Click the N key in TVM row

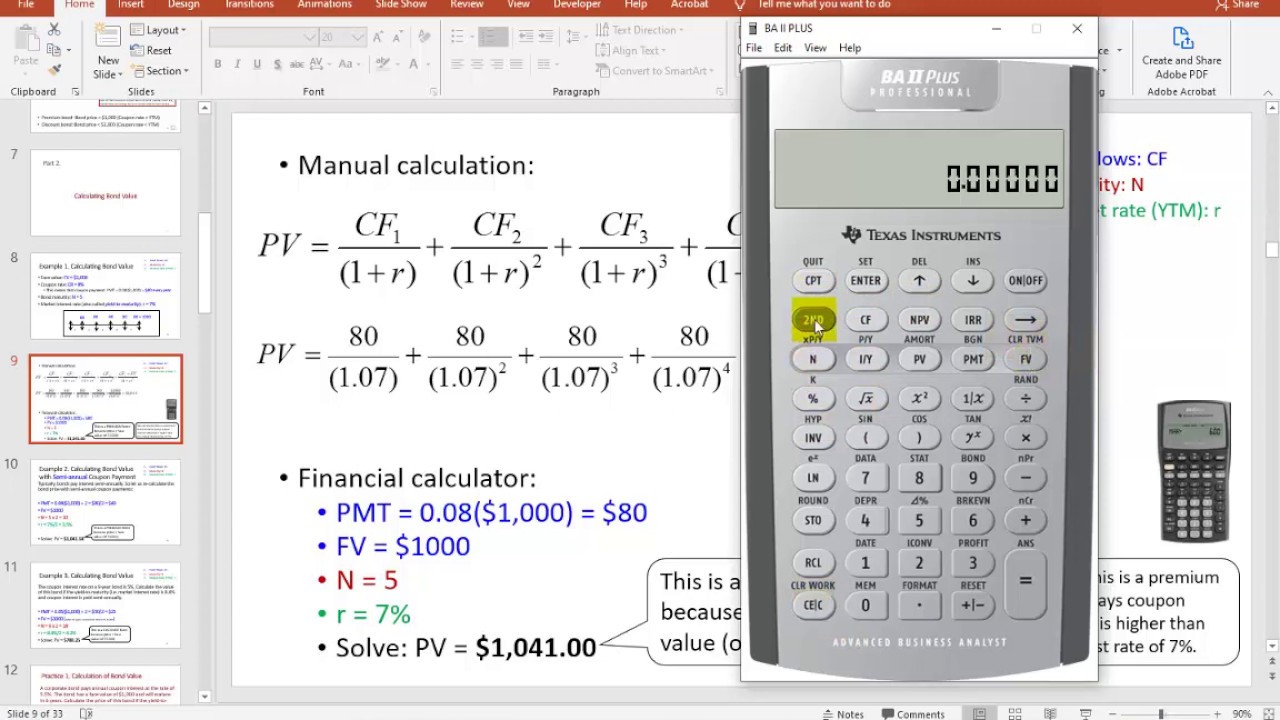(813, 359)
